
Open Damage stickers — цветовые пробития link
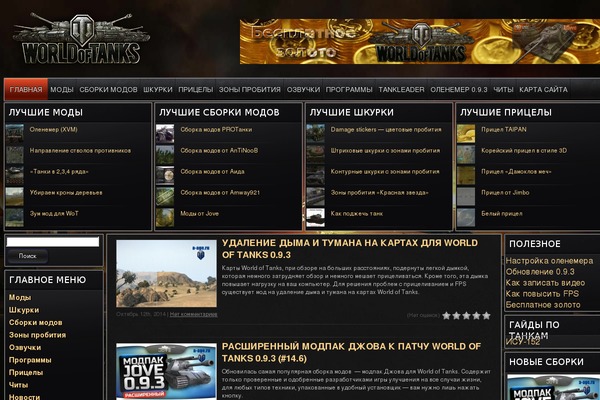coord(386,129)
